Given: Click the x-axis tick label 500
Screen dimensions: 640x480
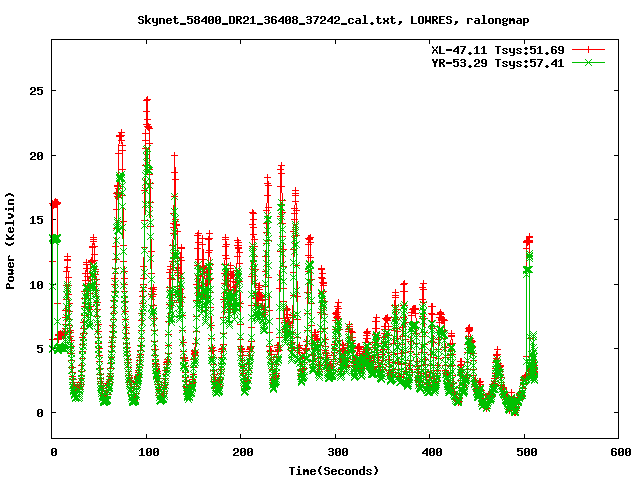Looking at the screenshot, I should pos(527,452).
